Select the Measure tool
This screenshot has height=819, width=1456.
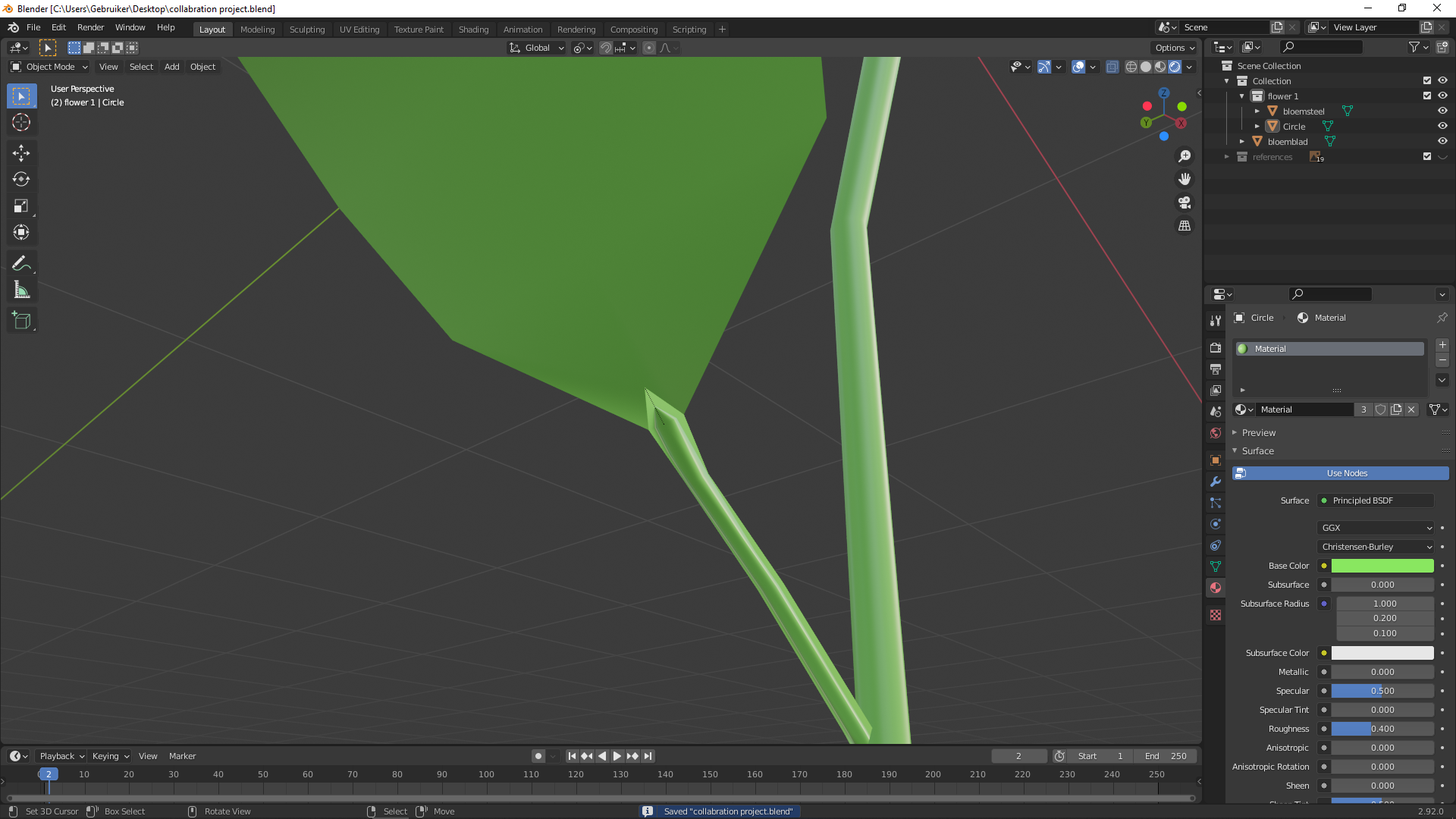21,290
